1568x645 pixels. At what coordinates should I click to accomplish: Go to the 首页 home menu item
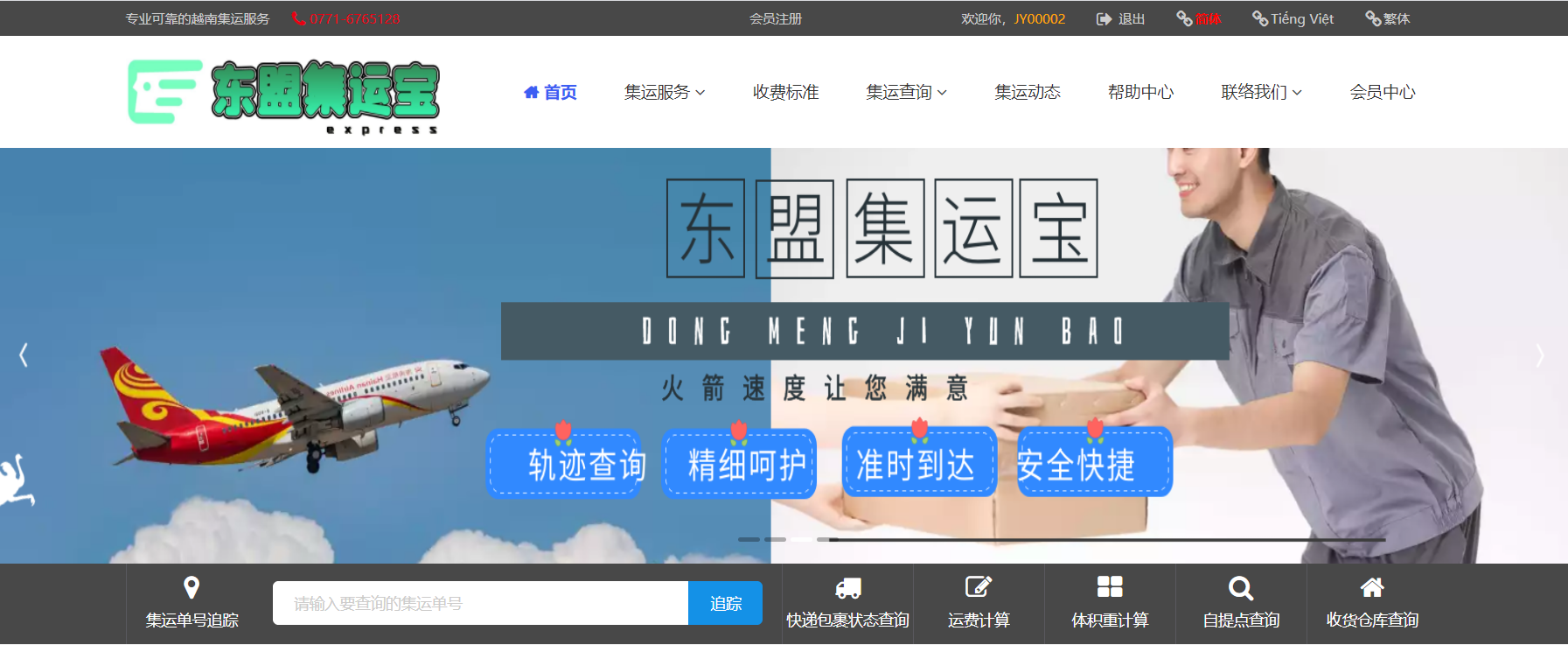point(550,92)
